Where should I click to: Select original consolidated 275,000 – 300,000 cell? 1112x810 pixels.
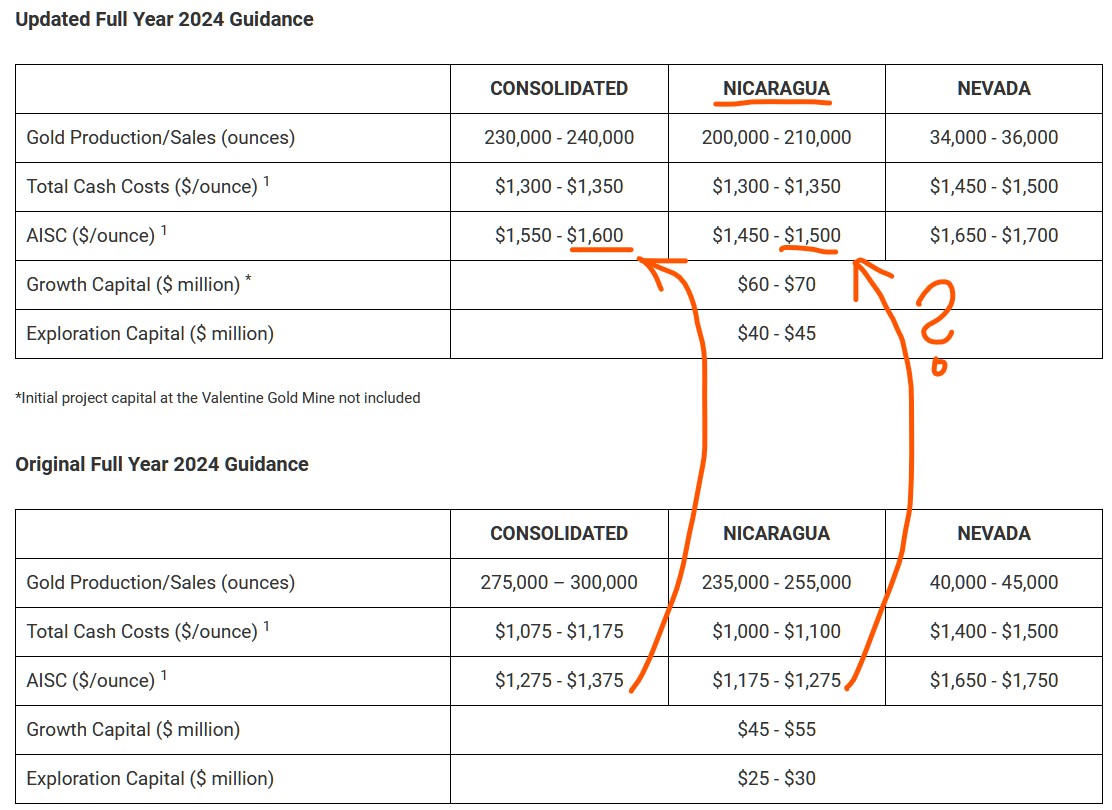click(x=559, y=582)
